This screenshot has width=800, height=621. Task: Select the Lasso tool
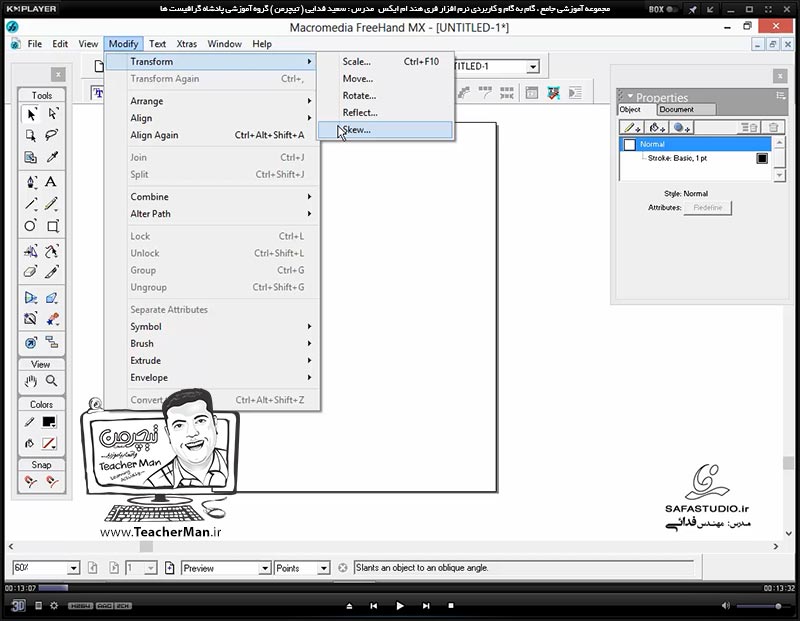coord(53,135)
